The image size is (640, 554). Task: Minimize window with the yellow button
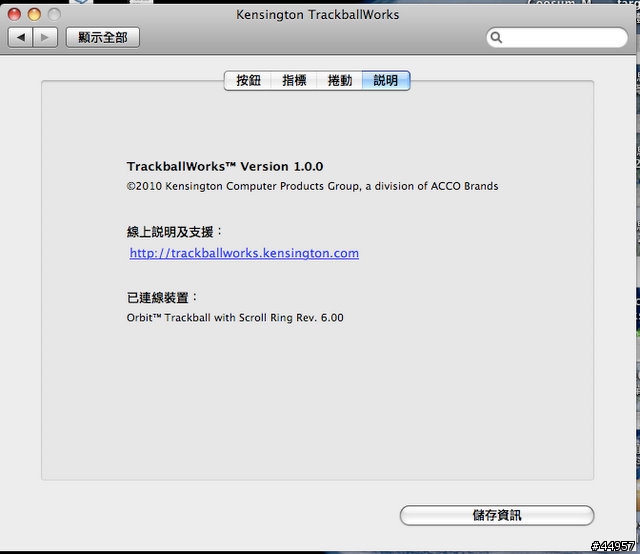[34, 15]
